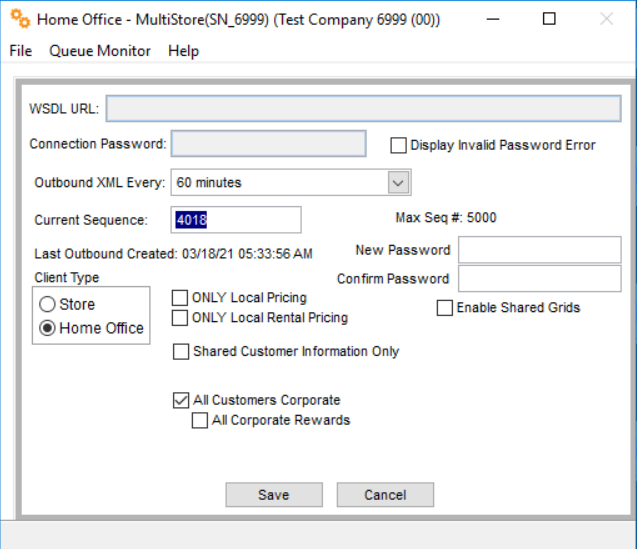Image resolution: width=637 pixels, height=549 pixels.
Task: Click the Current Sequence field
Action: (236, 220)
